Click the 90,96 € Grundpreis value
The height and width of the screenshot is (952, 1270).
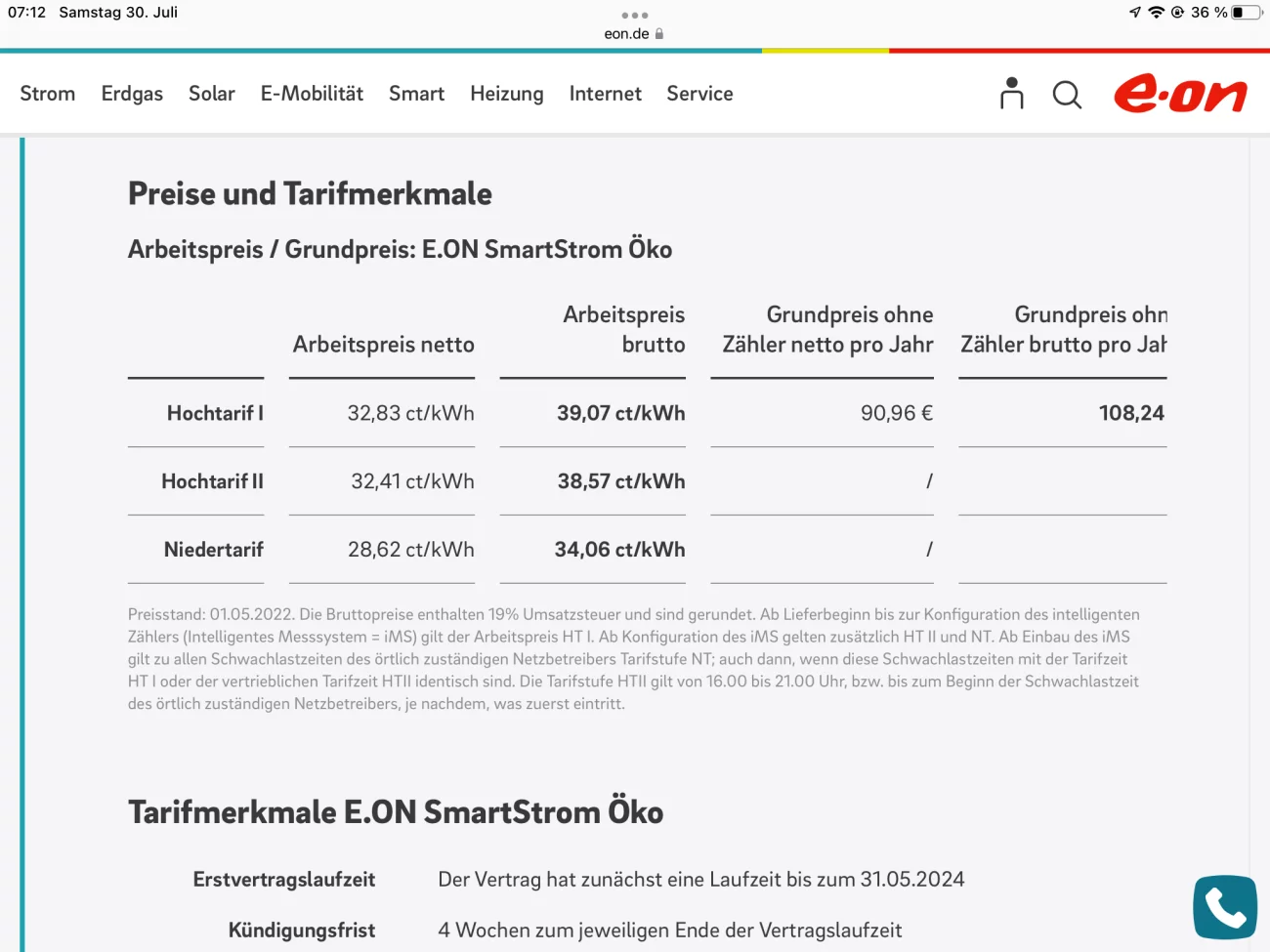[897, 413]
